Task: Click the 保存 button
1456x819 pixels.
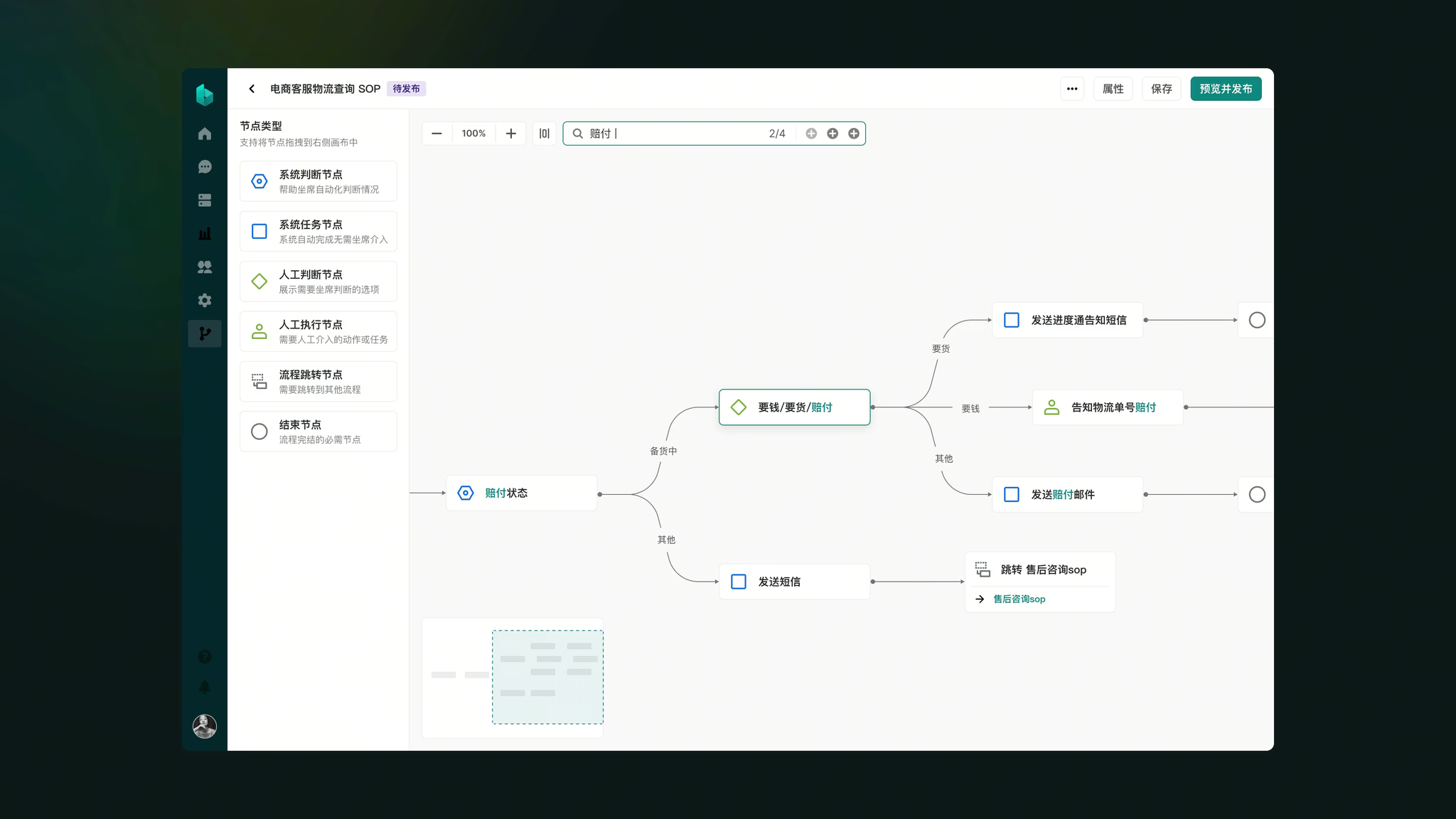Action: [1161, 89]
